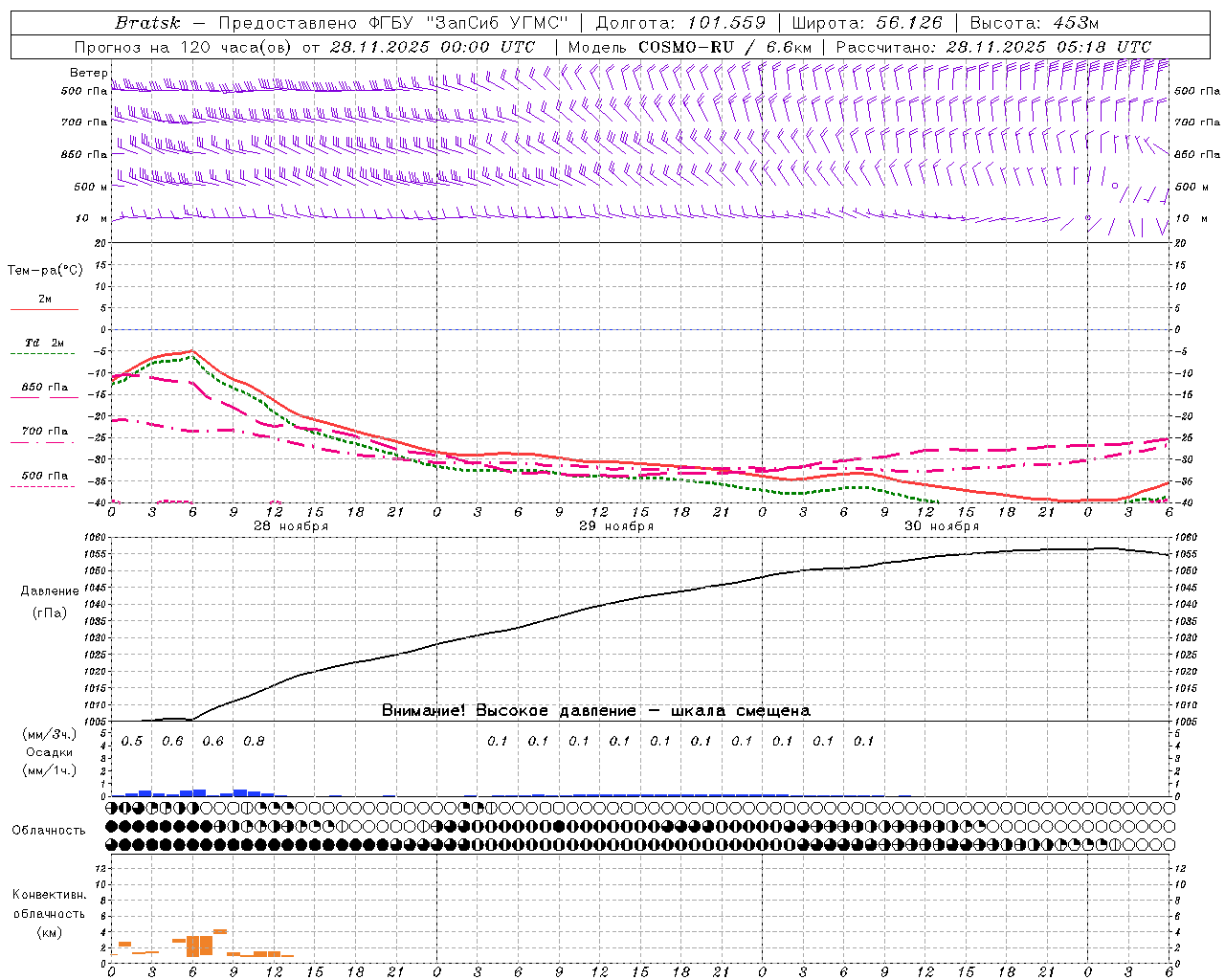Click the 28 ноября date marker
The height and width of the screenshot is (980, 1225).
tap(291, 526)
